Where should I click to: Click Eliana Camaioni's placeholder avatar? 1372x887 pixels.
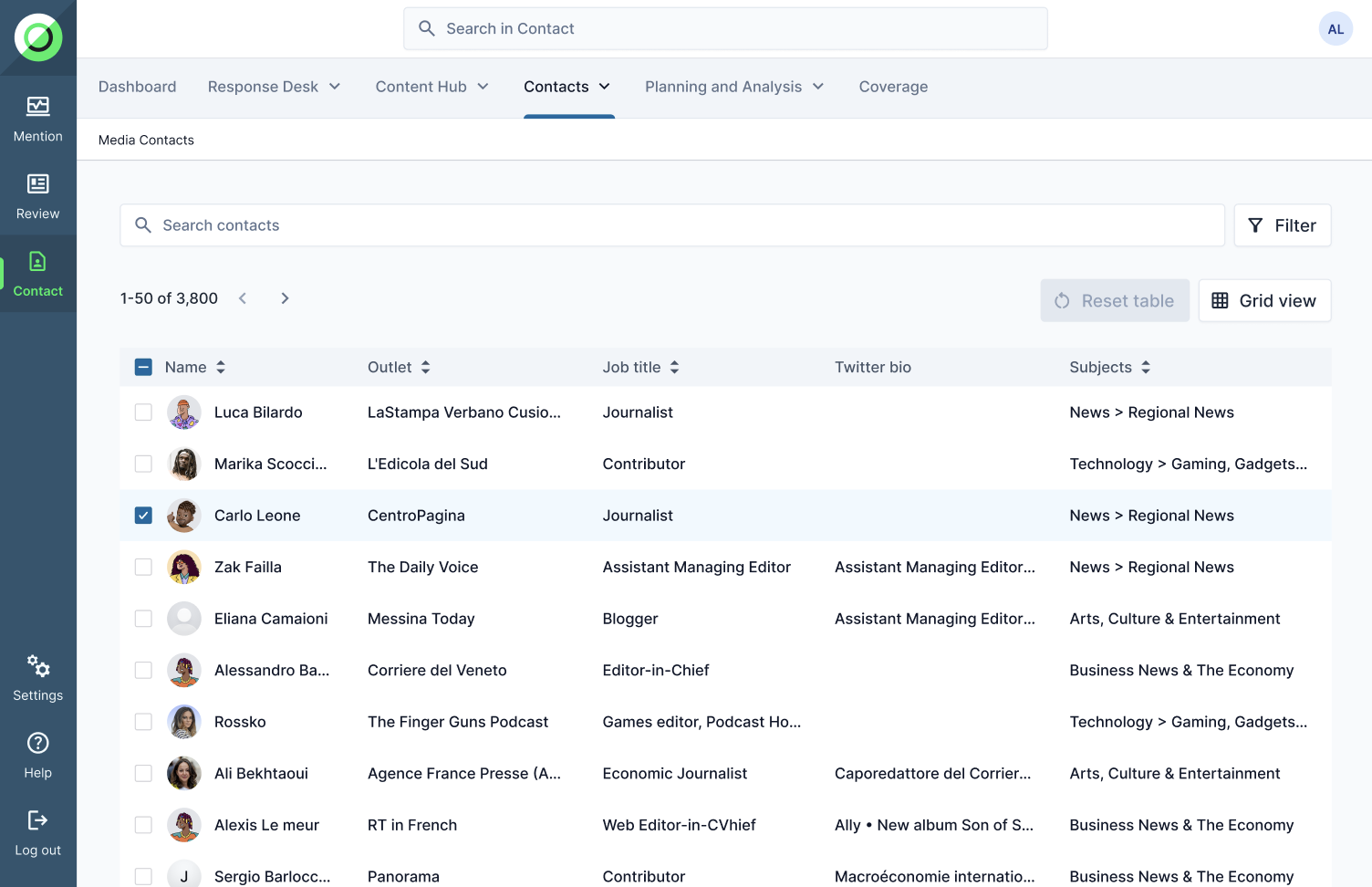pyautogui.click(x=184, y=619)
